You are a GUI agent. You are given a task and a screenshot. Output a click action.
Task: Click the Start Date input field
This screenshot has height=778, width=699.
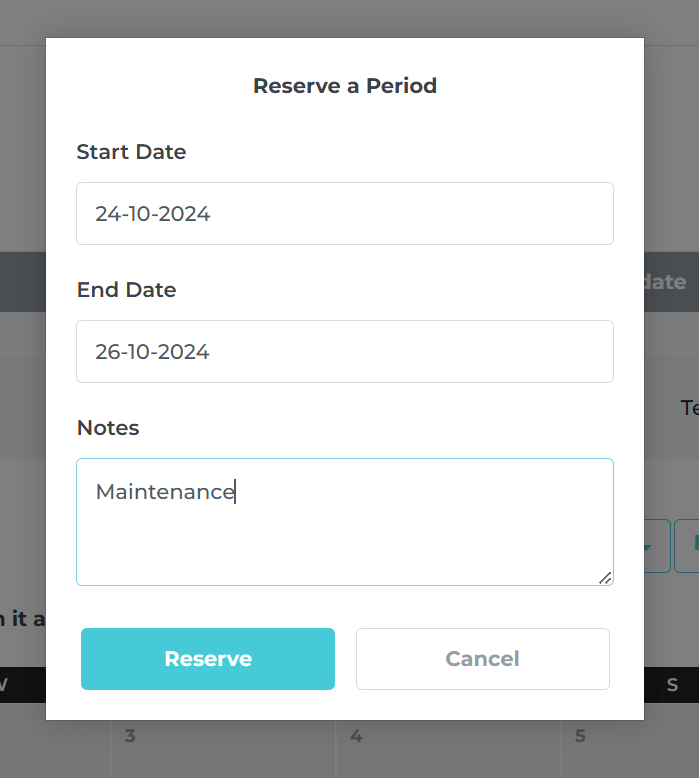(345, 213)
